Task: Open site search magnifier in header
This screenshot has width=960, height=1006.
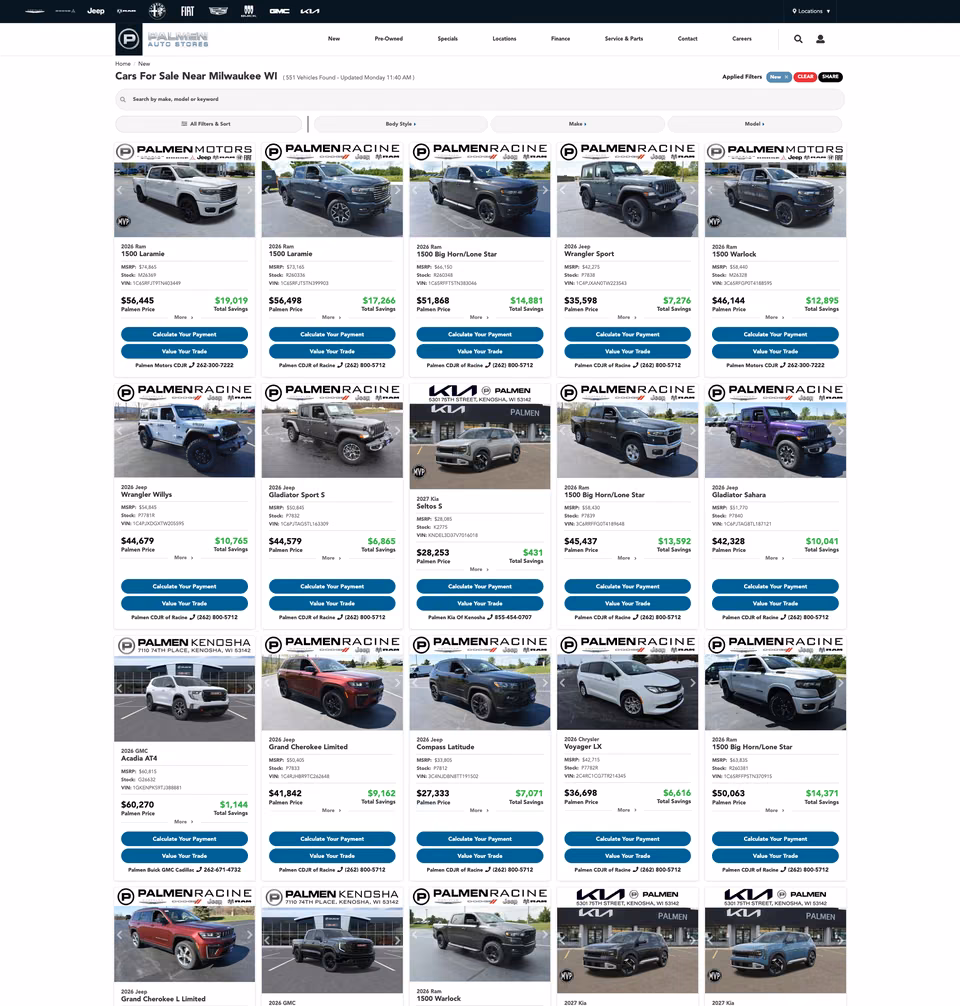Action: tap(798, 39)
